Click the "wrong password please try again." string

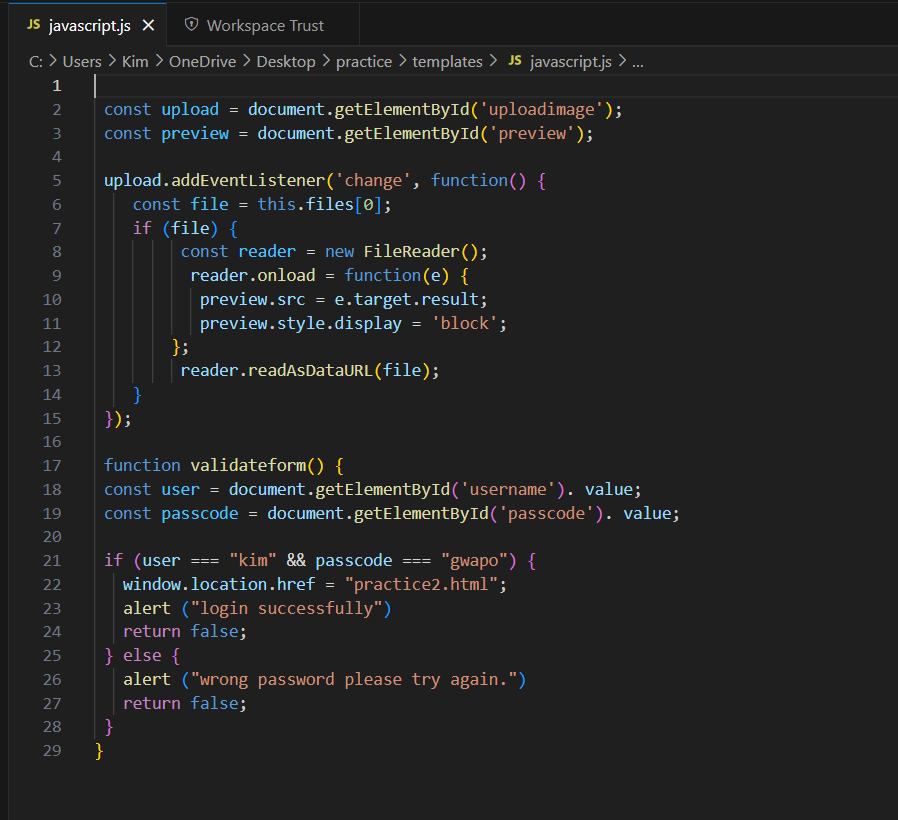point(353,680)
